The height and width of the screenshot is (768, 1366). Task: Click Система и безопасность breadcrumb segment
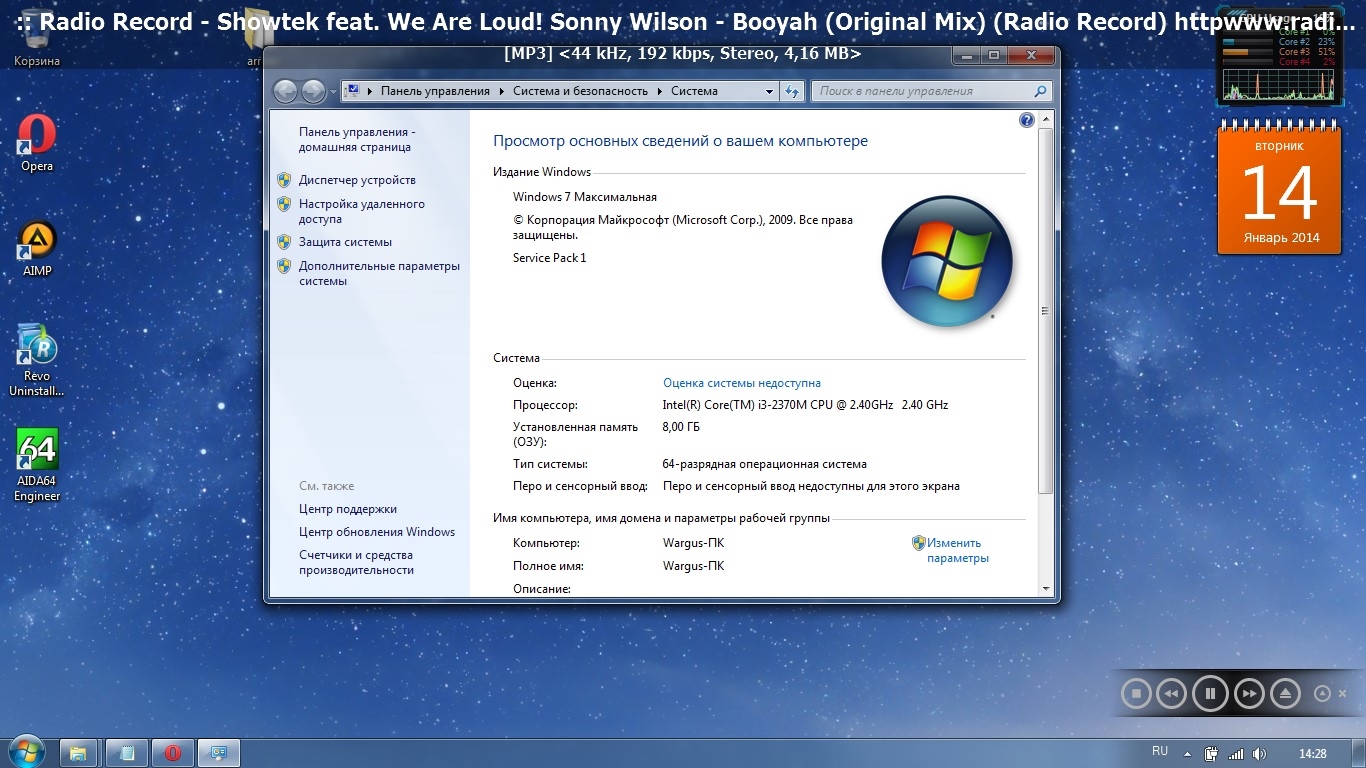pyautogui.click(x=580, y=91)
